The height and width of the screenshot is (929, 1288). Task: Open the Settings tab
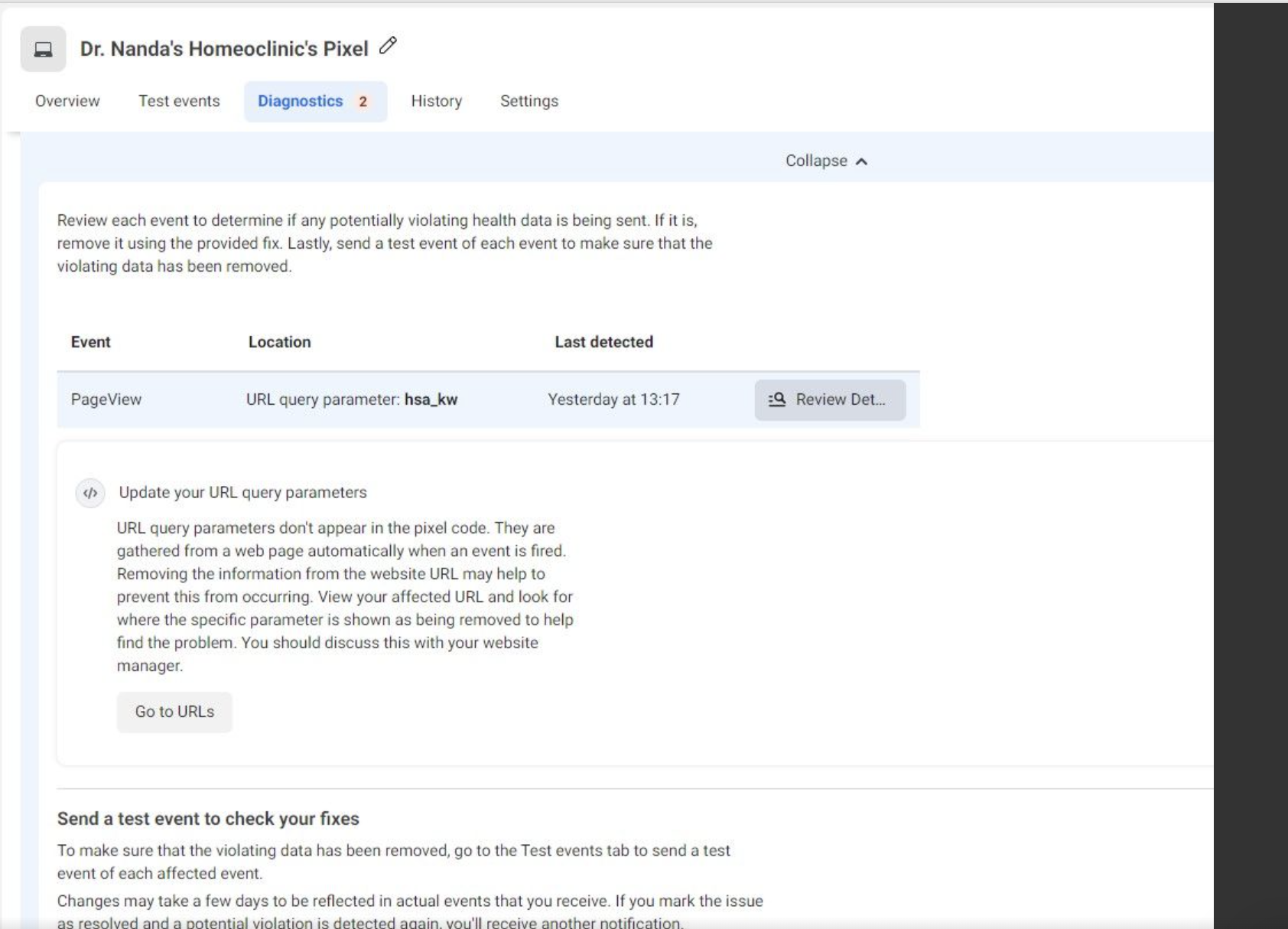coord(529,101)
